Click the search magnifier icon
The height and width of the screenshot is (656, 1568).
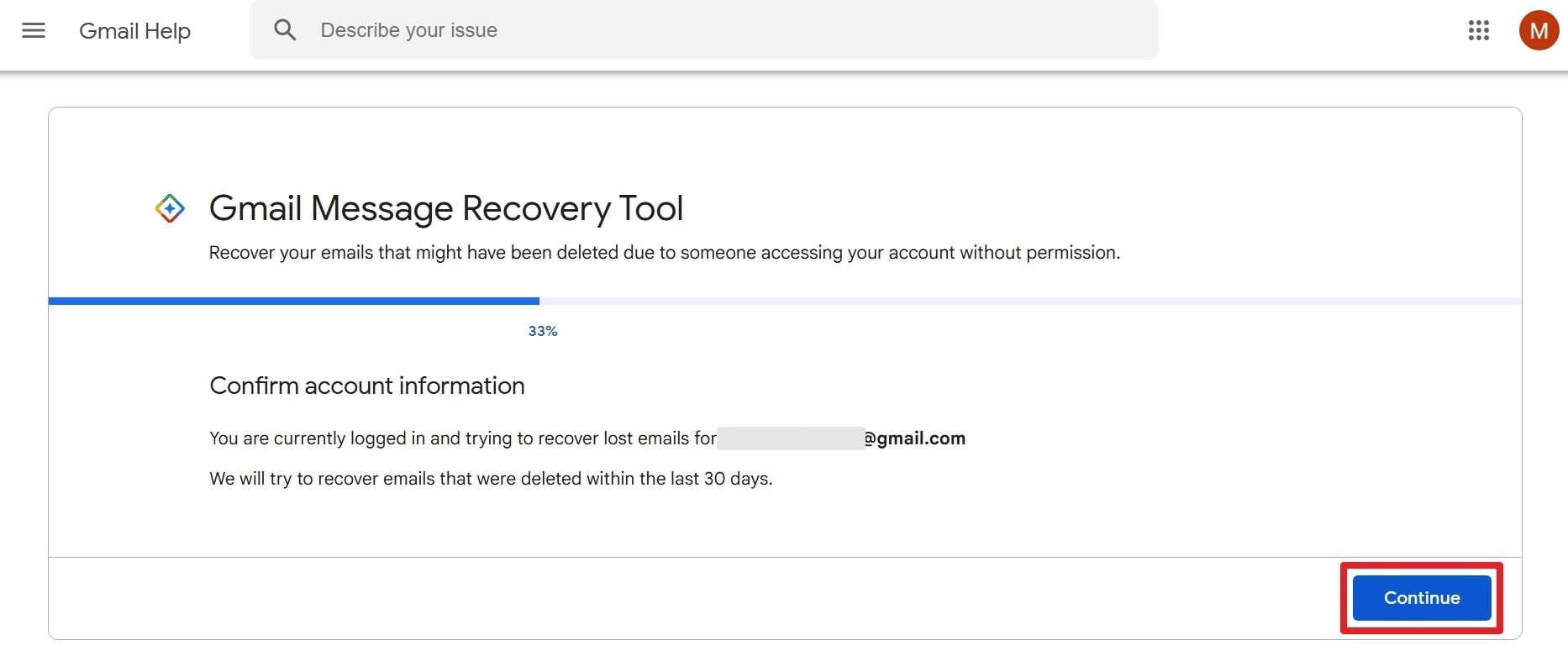tap(286, 30)
